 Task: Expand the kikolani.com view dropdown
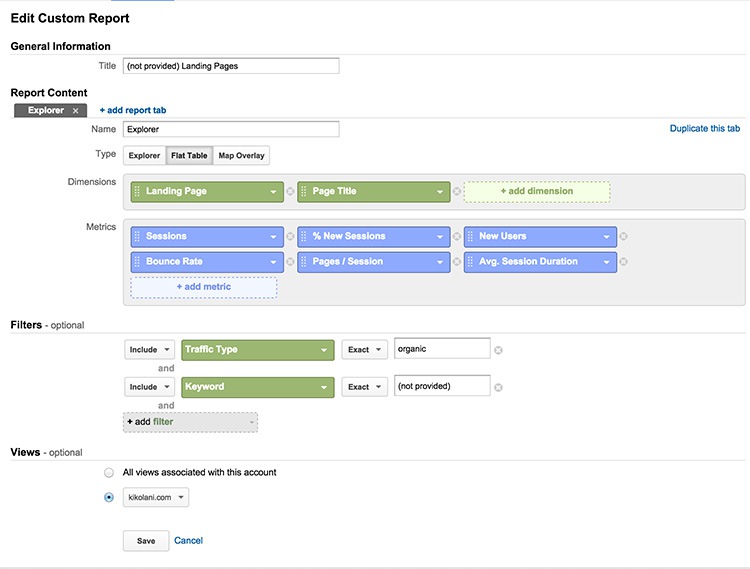pyautogui.click(x=156, y=497)
